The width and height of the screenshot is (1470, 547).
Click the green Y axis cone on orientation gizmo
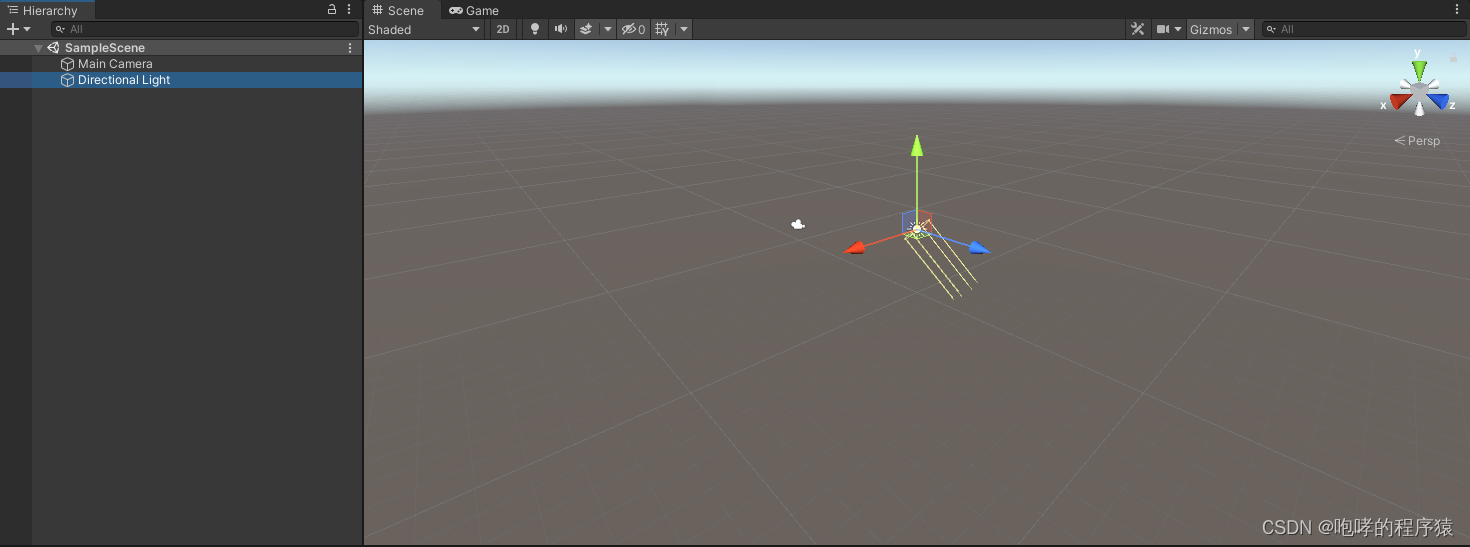1419,69
